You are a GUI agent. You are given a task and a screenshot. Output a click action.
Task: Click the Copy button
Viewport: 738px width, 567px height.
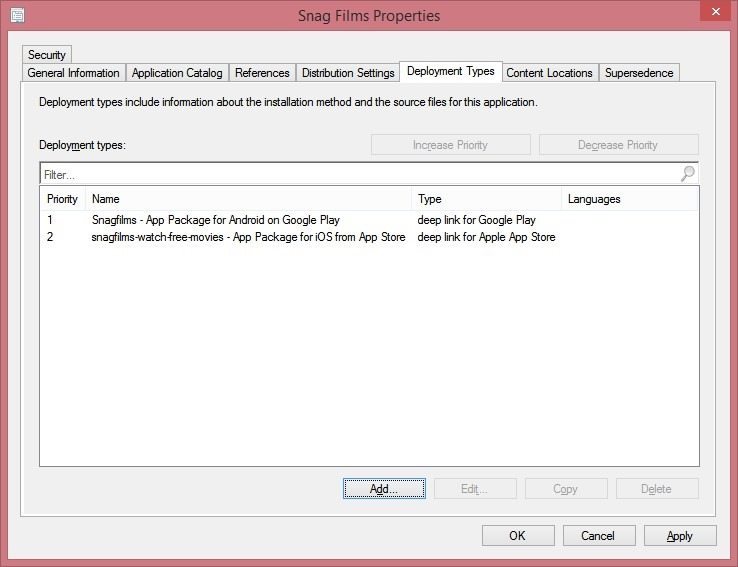566,488
